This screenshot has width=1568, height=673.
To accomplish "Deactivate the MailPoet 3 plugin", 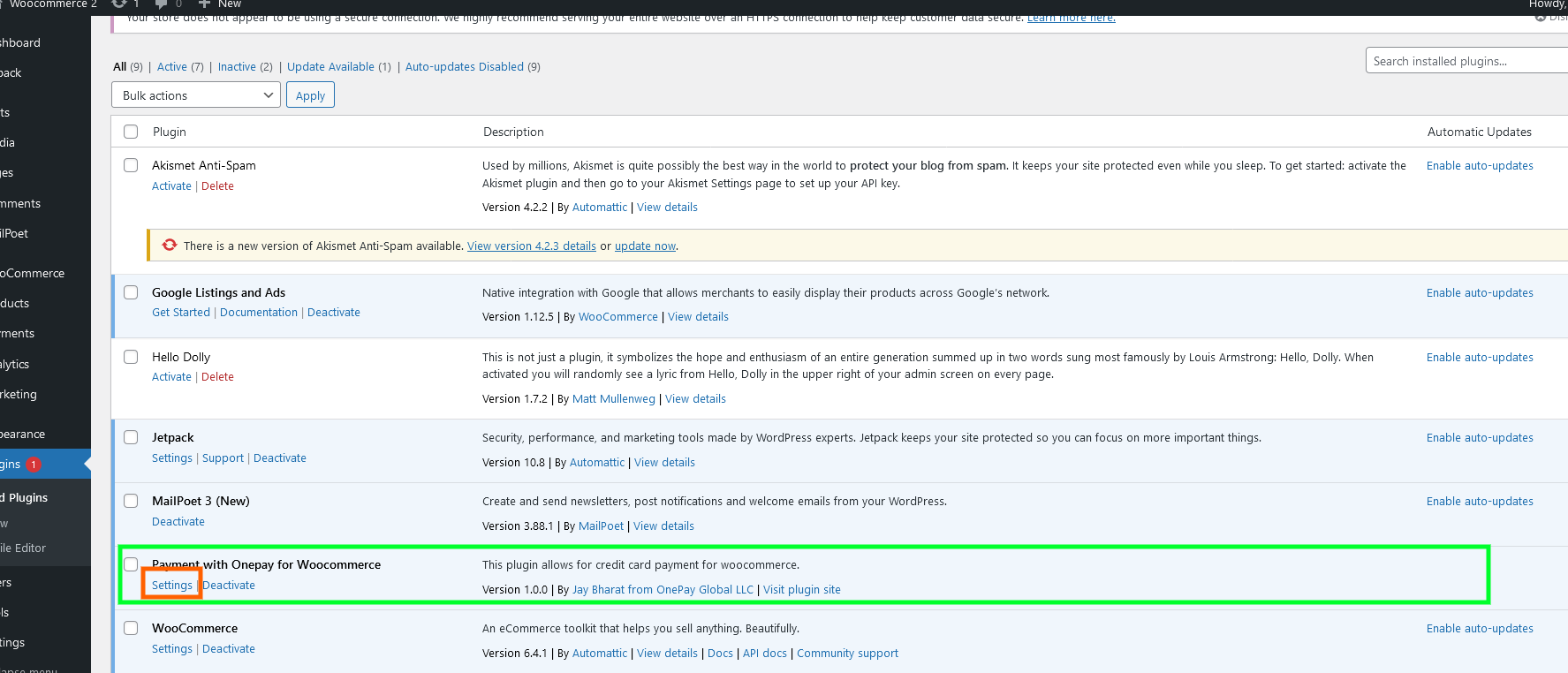I will (178, 522).
